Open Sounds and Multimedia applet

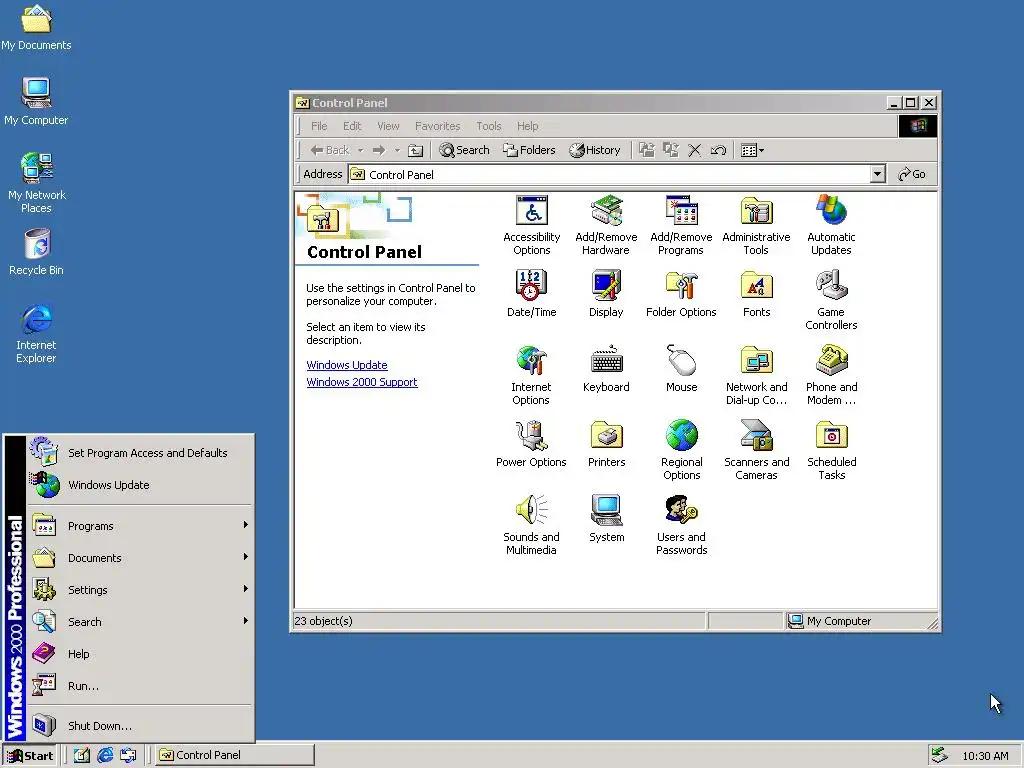[x=531, y=526]
